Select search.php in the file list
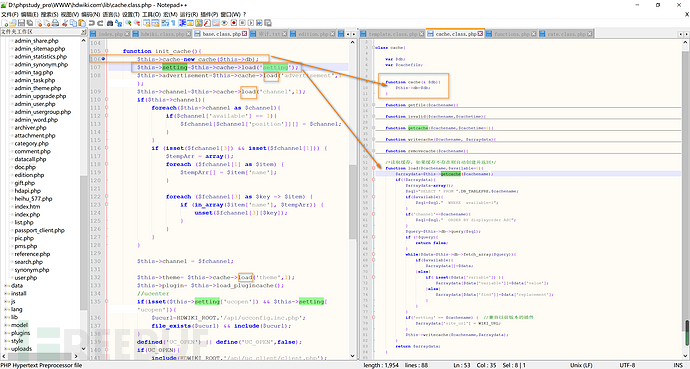 point(29,262)
